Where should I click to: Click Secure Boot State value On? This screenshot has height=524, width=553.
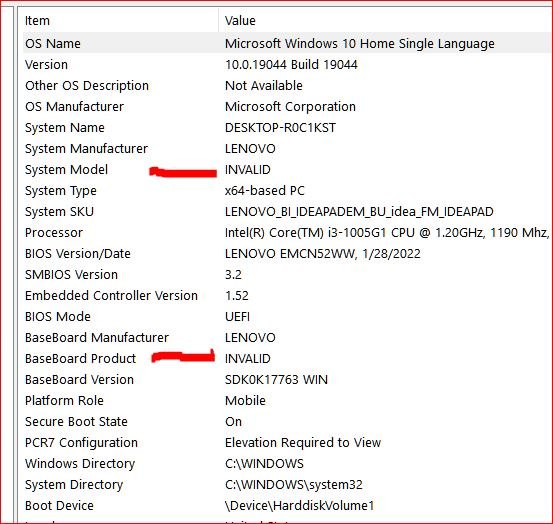click(233, 422)
